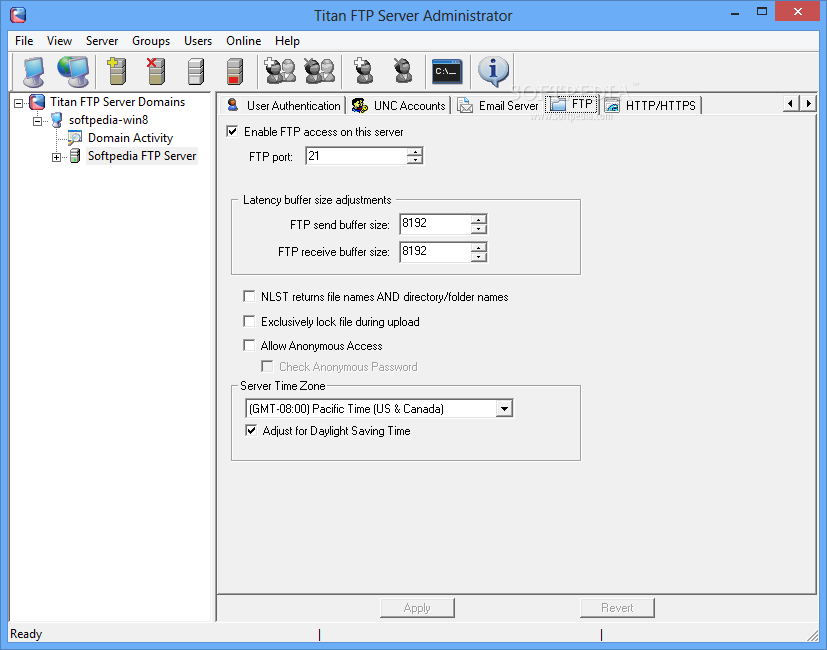Click the remote connect globe-computer icon

pyautogui.click(x=73, y=72)
